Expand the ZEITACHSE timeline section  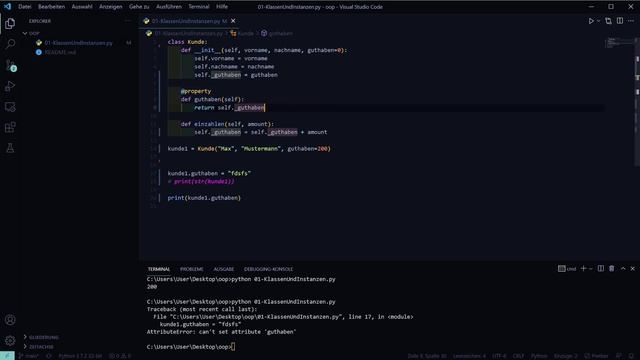(38, 347)
